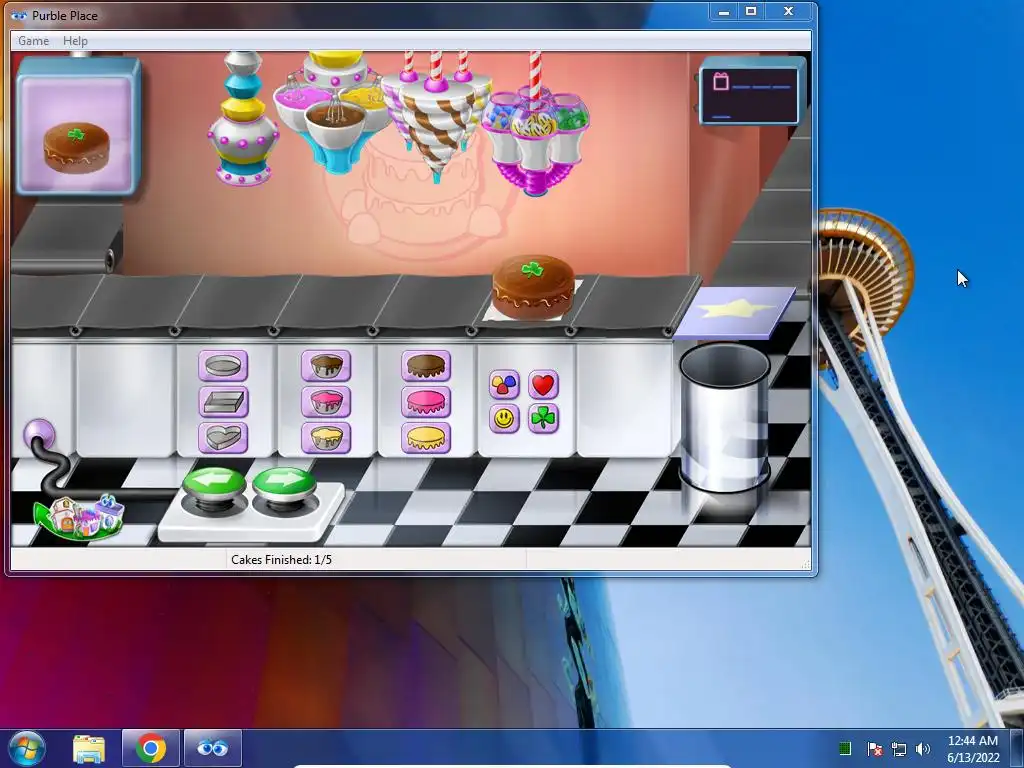
Task: Select the round cake pan button
Action: point(223,366)
